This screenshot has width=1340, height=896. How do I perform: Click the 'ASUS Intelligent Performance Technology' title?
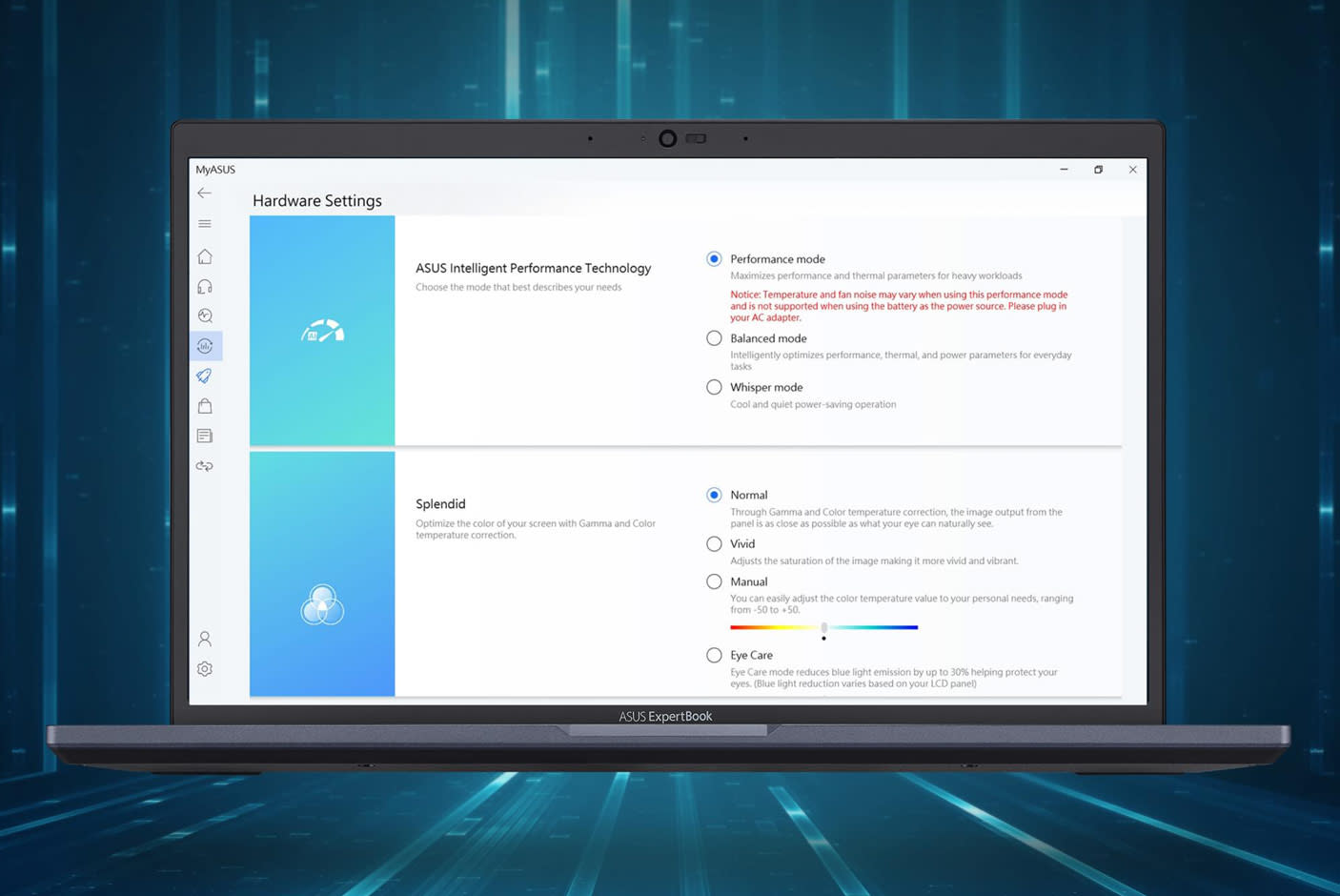(533, 269)
